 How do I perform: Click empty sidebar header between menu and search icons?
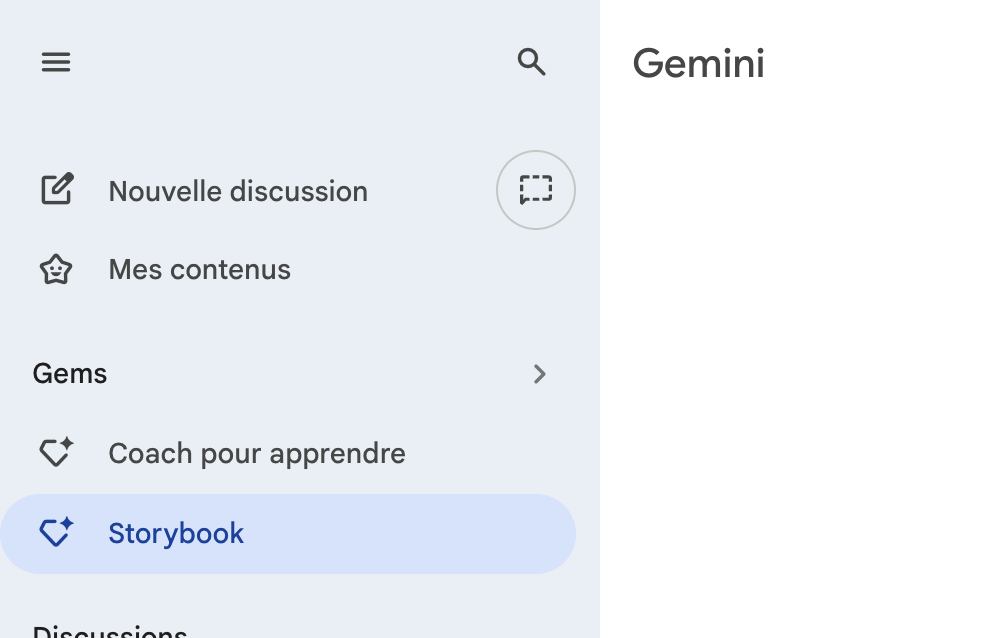290,62
